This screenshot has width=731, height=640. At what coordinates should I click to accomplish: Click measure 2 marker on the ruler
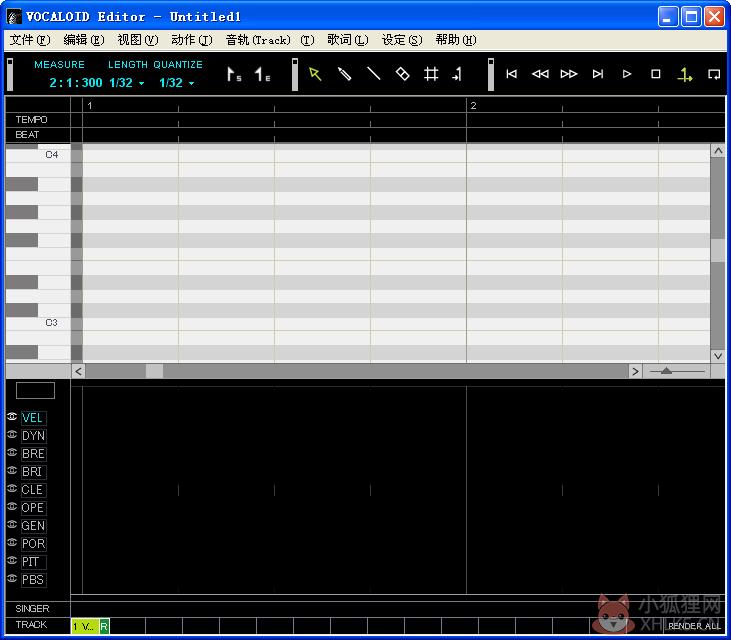[473, 105]
